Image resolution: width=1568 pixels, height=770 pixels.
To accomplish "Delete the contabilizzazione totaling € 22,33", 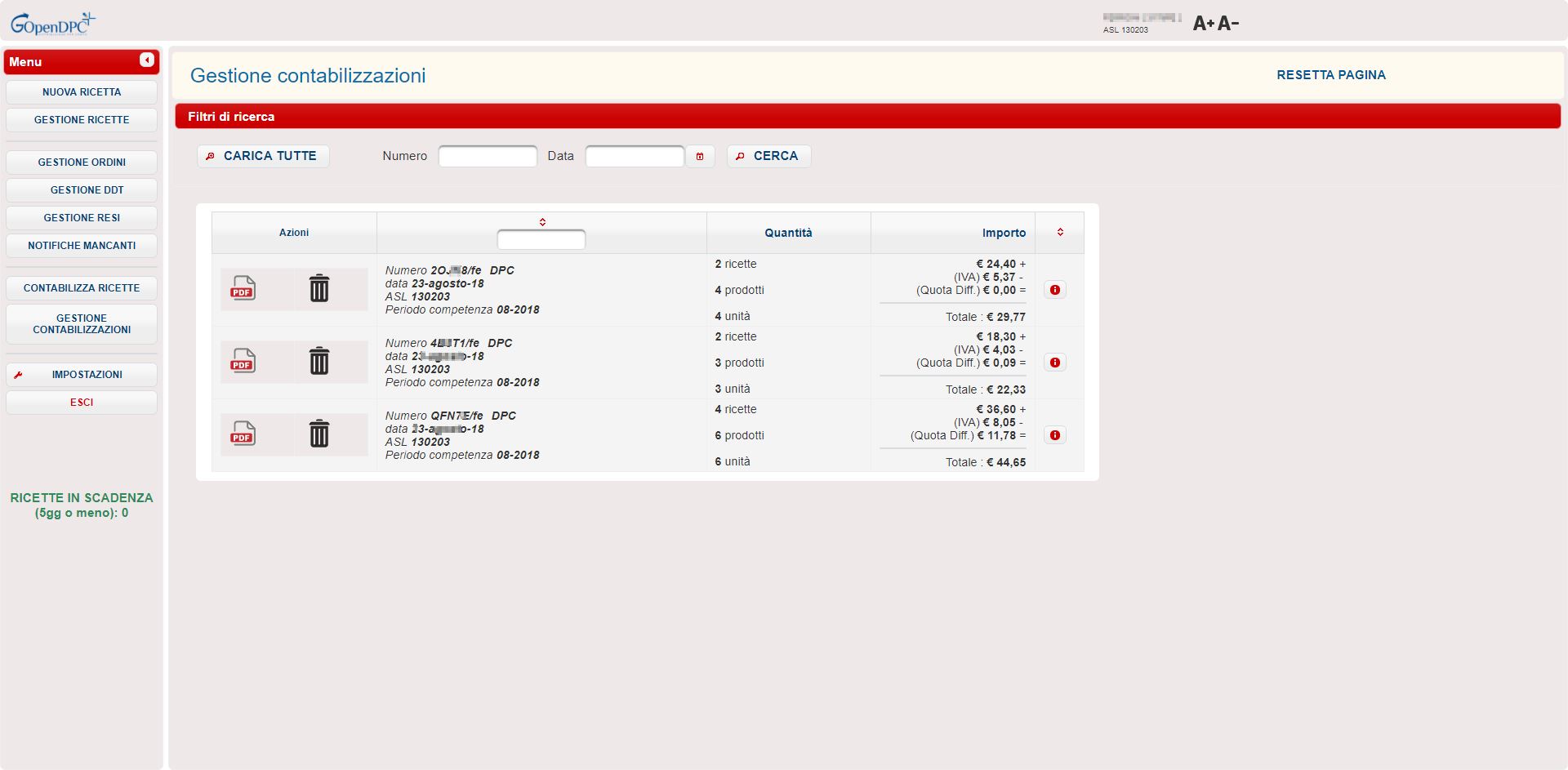I will 319,362.
